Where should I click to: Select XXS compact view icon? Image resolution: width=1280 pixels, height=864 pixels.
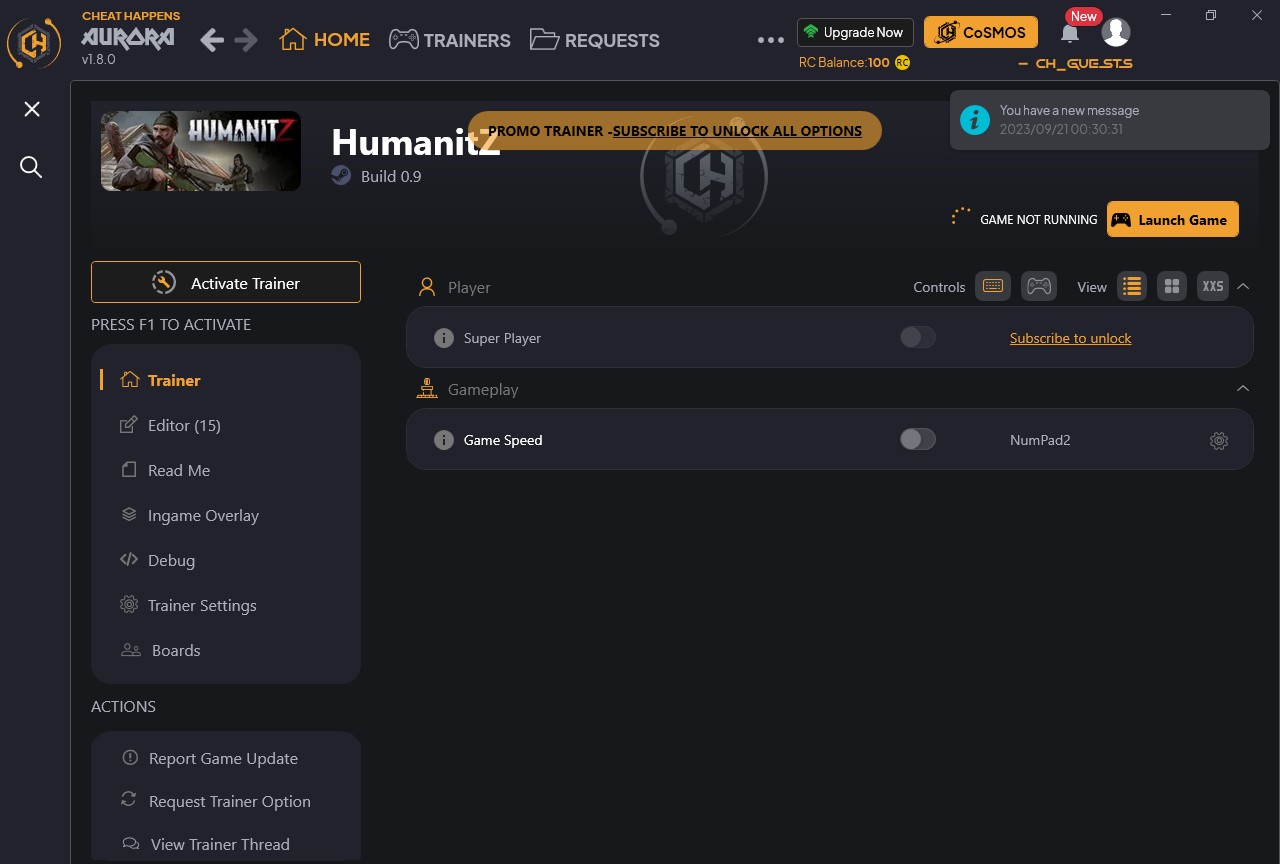click(1213, 287)
